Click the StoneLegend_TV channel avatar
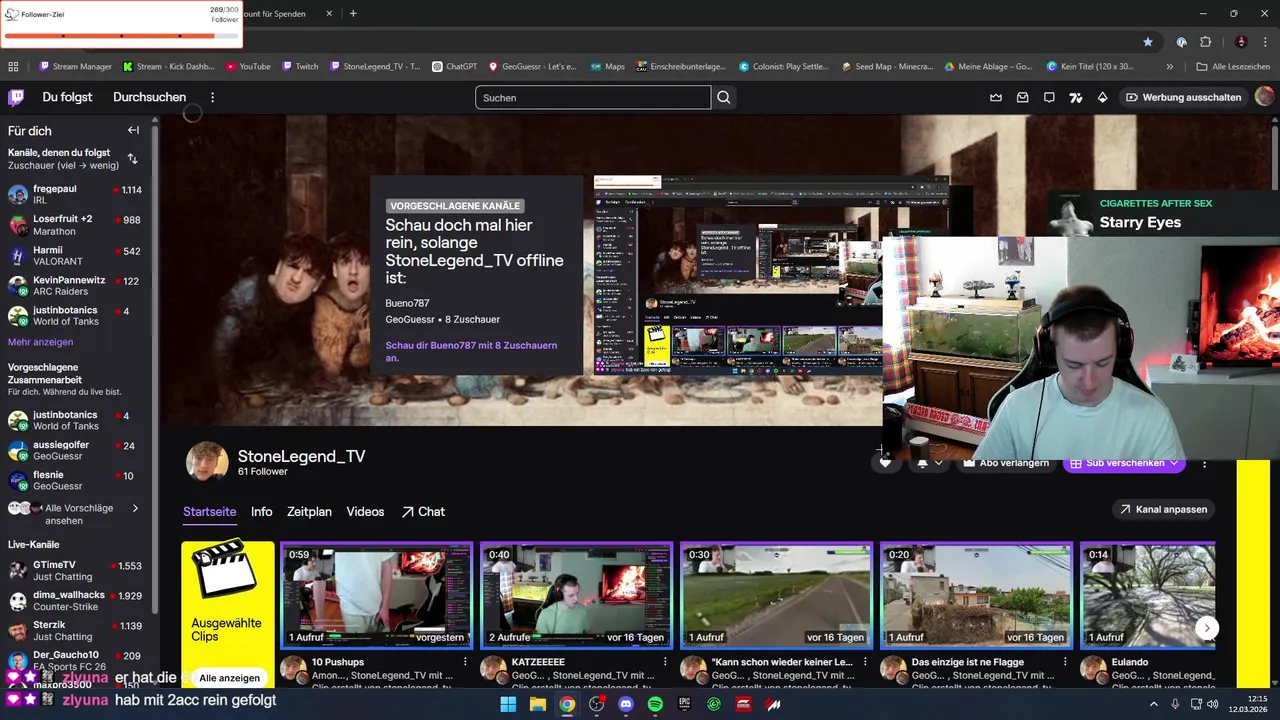 point(207,462)
